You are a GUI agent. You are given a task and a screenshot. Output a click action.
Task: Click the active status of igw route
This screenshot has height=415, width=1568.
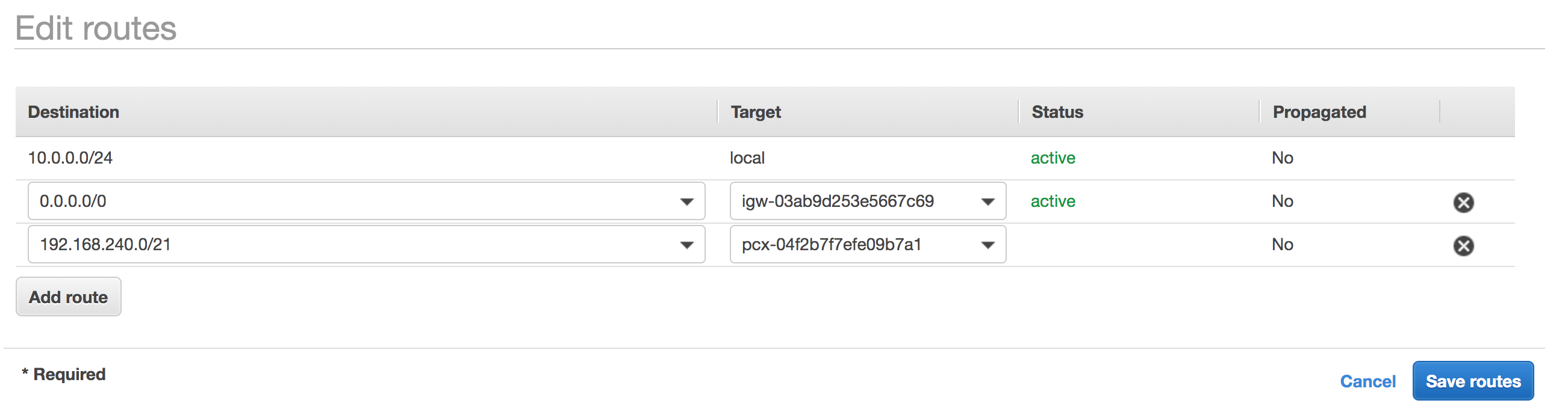tap(1053, 201)
